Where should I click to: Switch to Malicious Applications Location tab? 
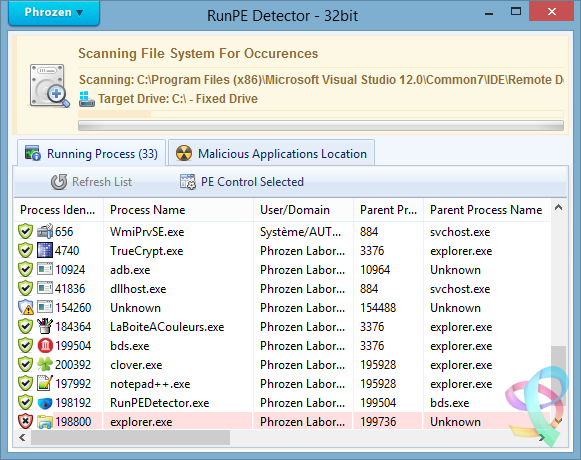[x=271, y=153]
